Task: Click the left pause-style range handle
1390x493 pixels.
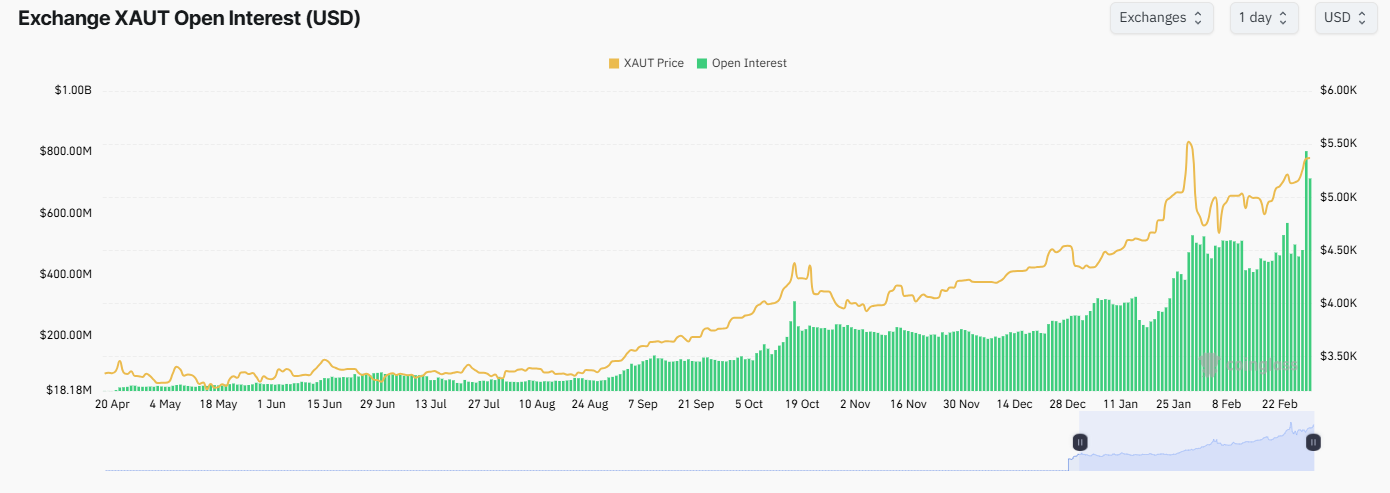Action: coord(1080,442)
